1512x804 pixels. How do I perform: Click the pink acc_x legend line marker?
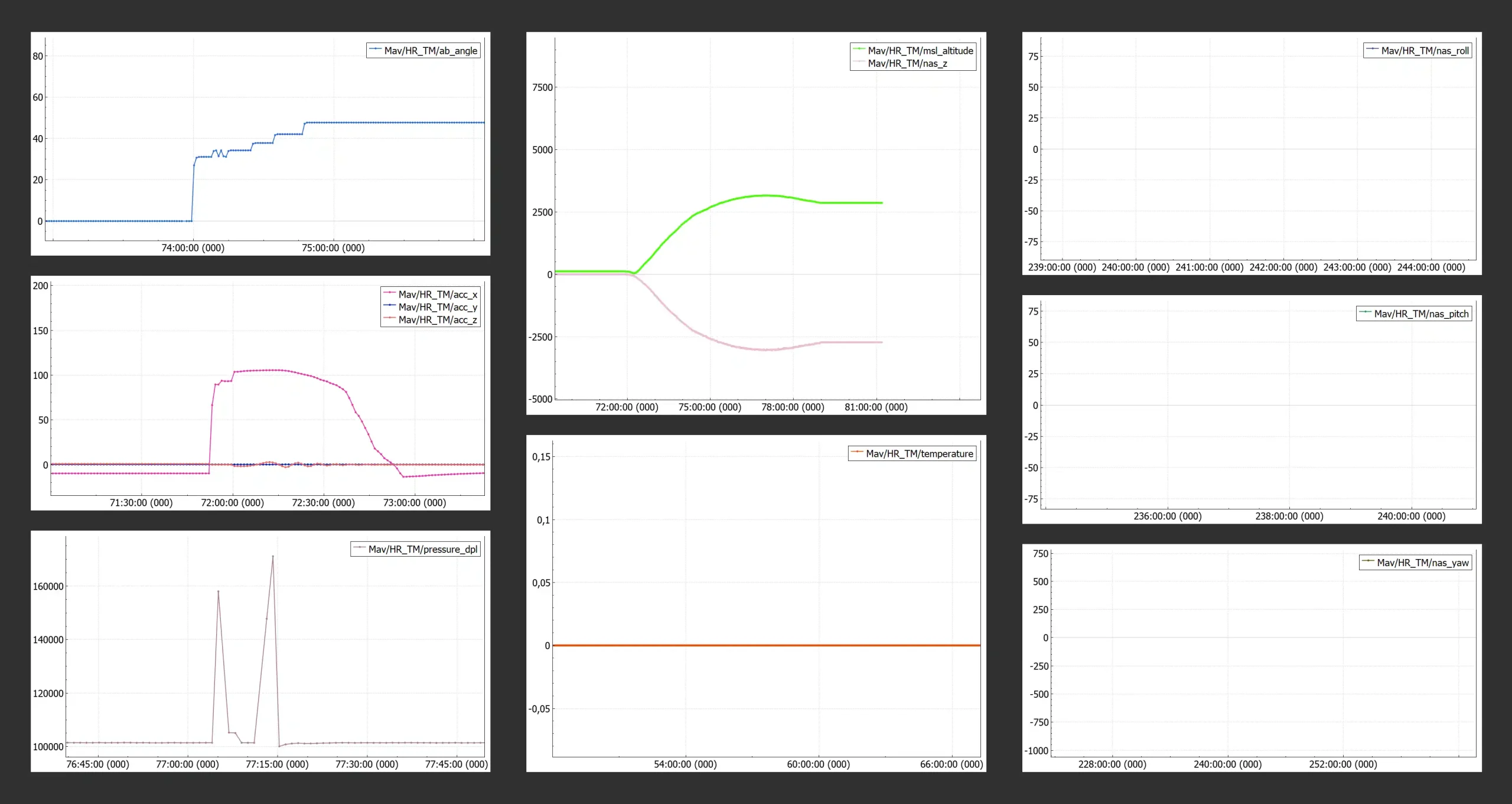coord(389,293)
